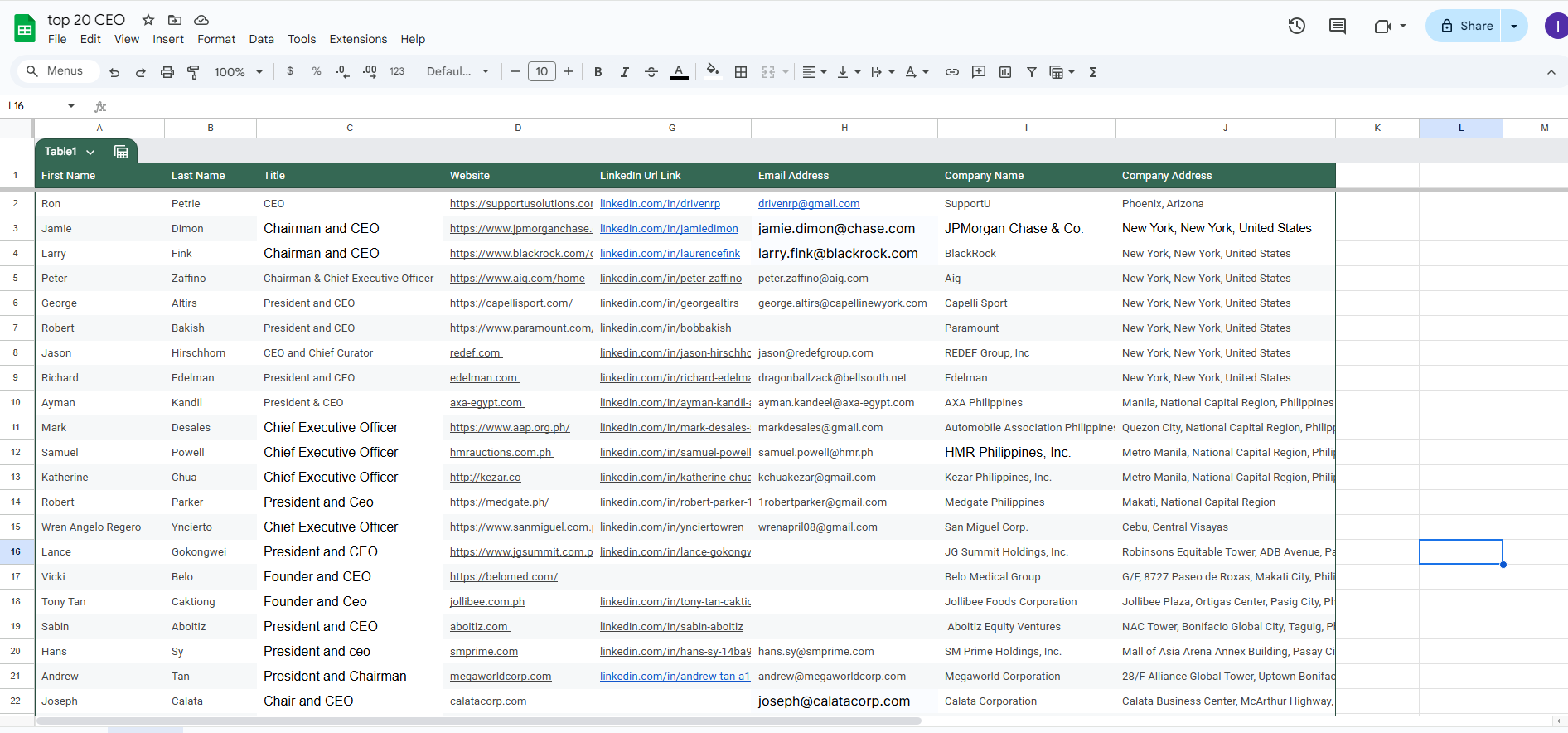The height and width of the screenshot is (733, 1568).
Task: Click the Undo icon
Action: (114, 72)
